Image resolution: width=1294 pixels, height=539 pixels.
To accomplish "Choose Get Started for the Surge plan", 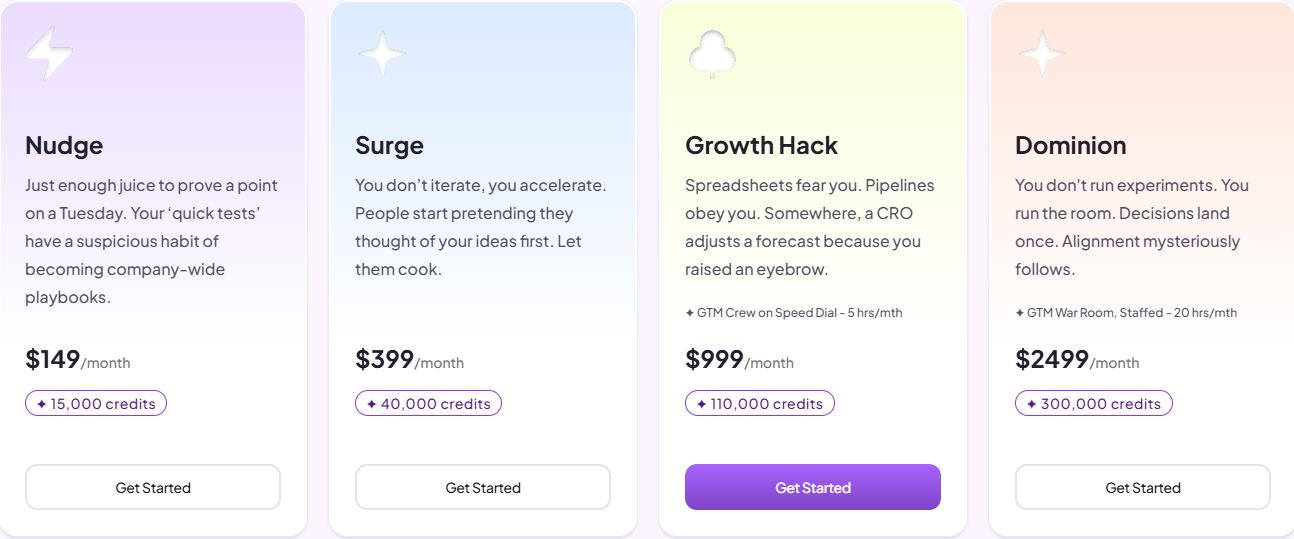I will [483, 487].
